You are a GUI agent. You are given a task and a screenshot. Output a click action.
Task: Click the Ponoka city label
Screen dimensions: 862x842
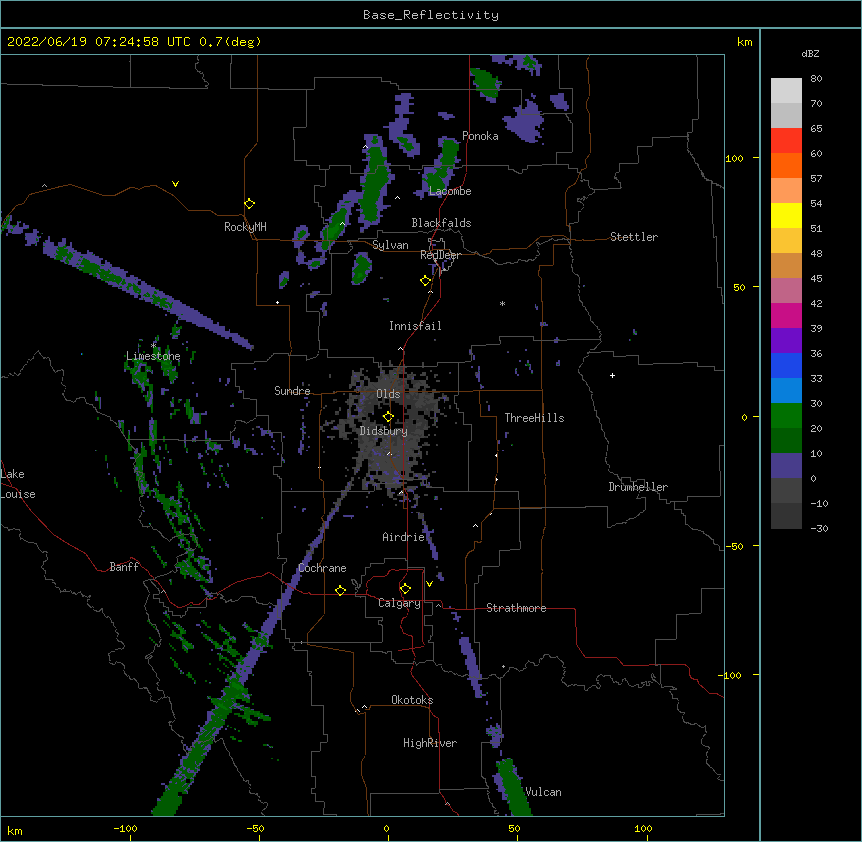(480, 136)
